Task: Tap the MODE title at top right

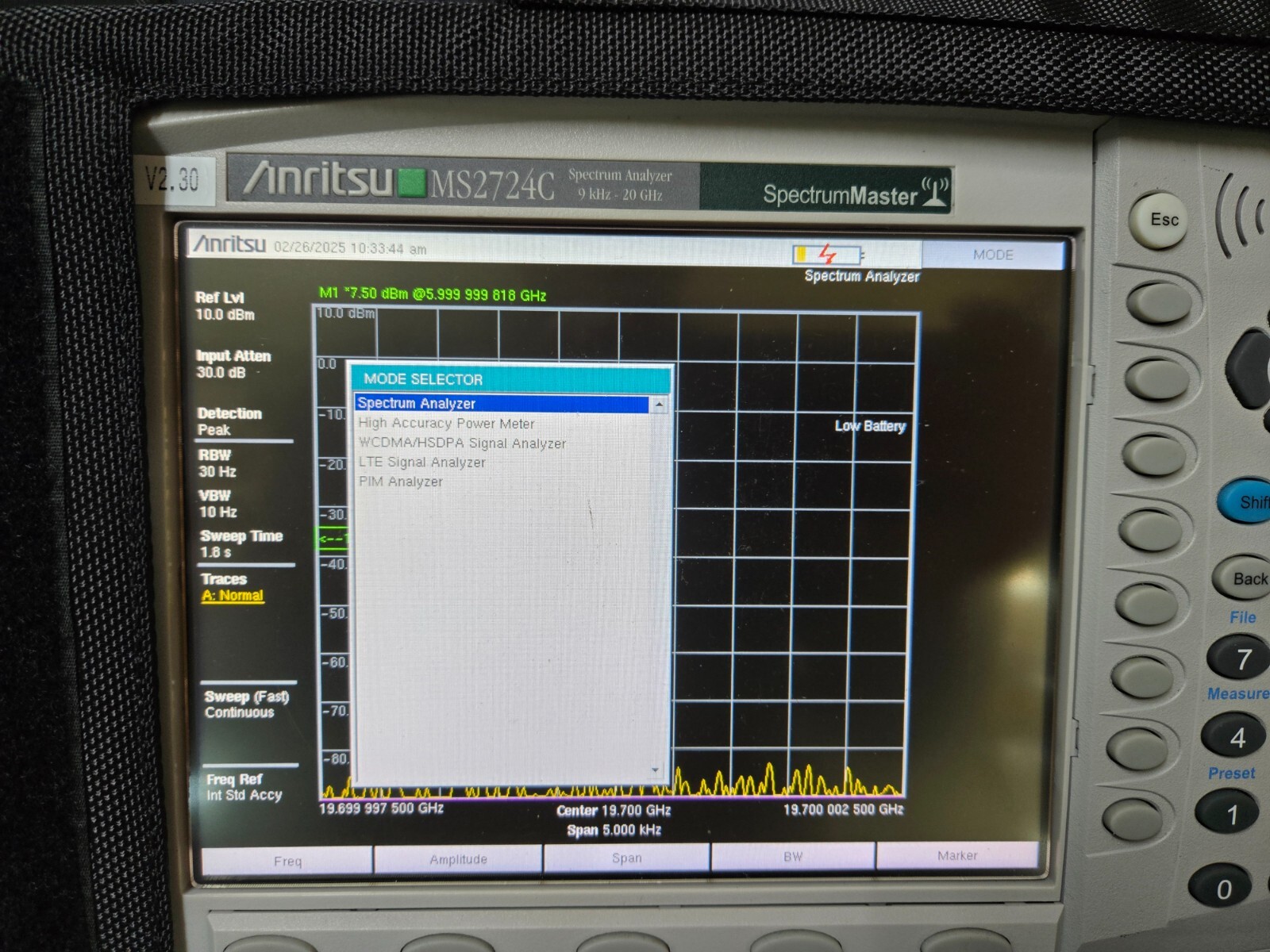Action: pos(993,255)
